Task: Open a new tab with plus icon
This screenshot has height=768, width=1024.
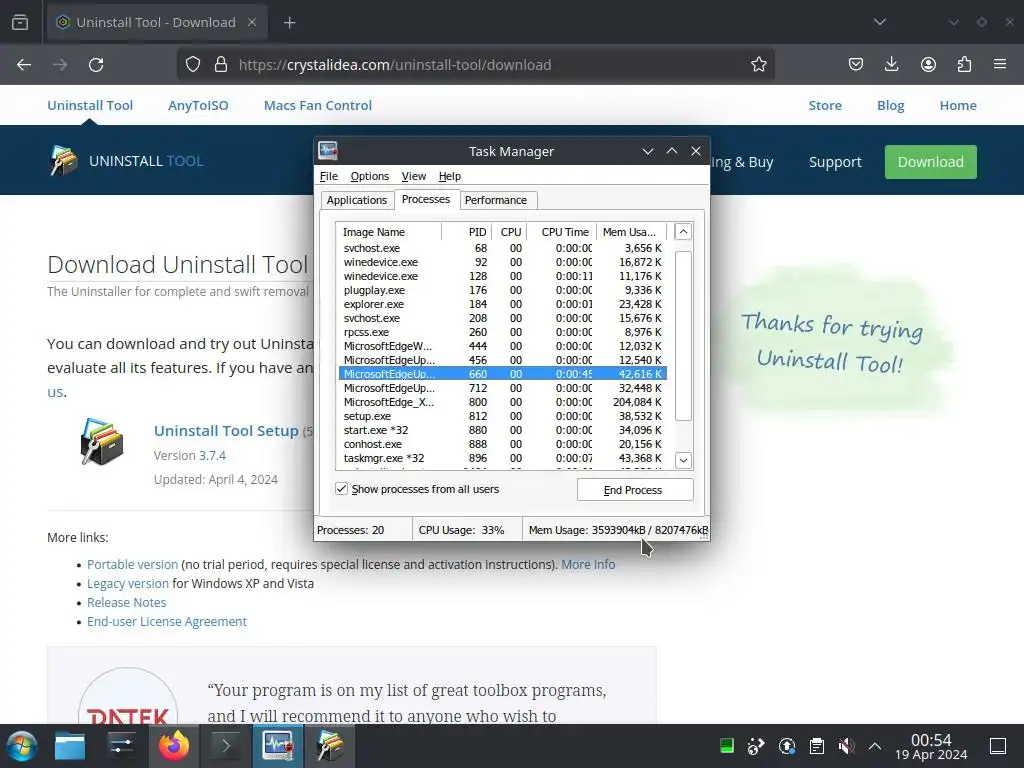Action: [x=289, y=23]
